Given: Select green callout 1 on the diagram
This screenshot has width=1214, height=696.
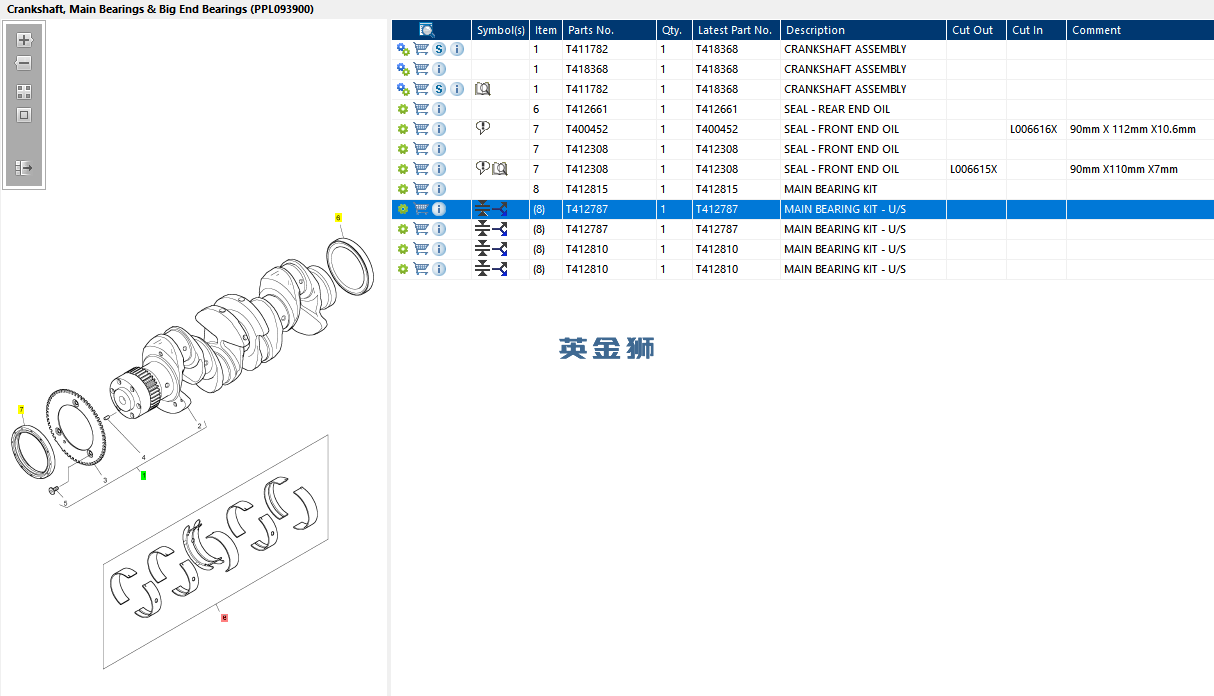Looking at the screenshot, I should coord(143,476).
